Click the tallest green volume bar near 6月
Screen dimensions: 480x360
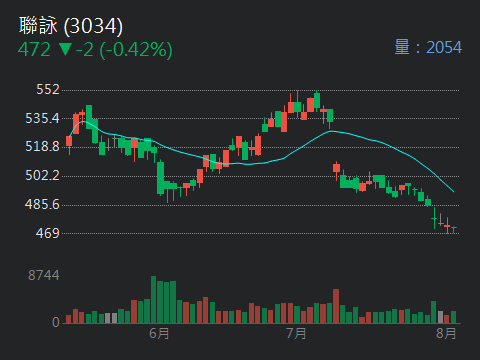tap(153, 300)
